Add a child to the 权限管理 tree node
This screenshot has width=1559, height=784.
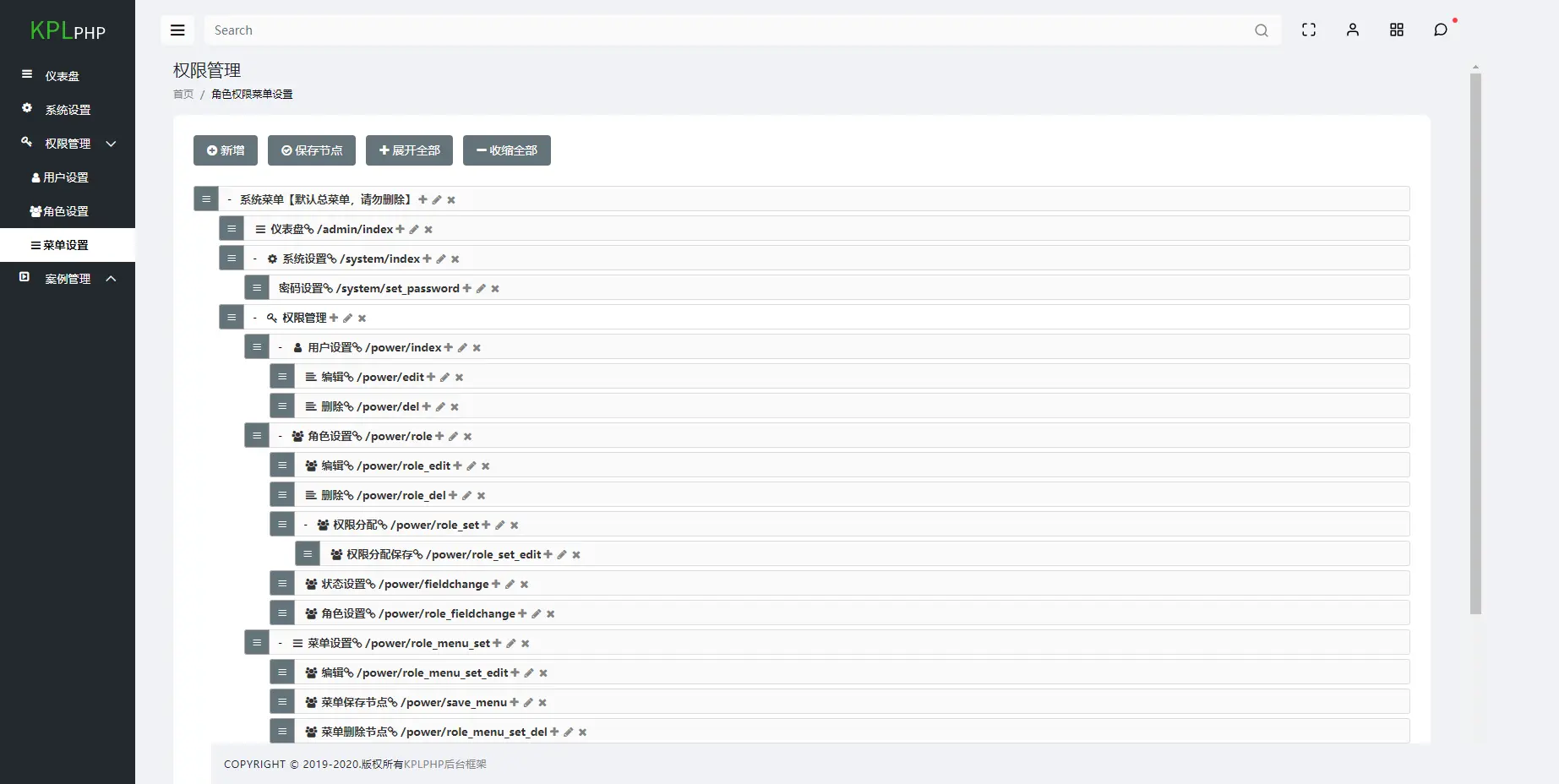point(334,318)
